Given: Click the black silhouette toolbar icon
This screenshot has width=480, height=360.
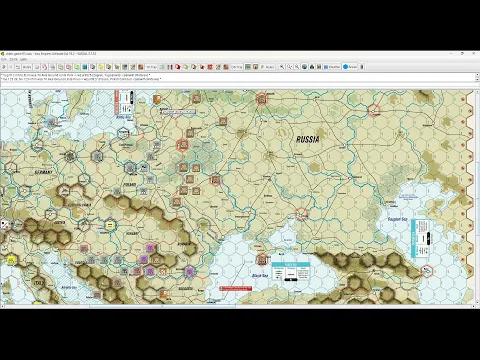Looking at the screenshot, I should pos(312,67).
